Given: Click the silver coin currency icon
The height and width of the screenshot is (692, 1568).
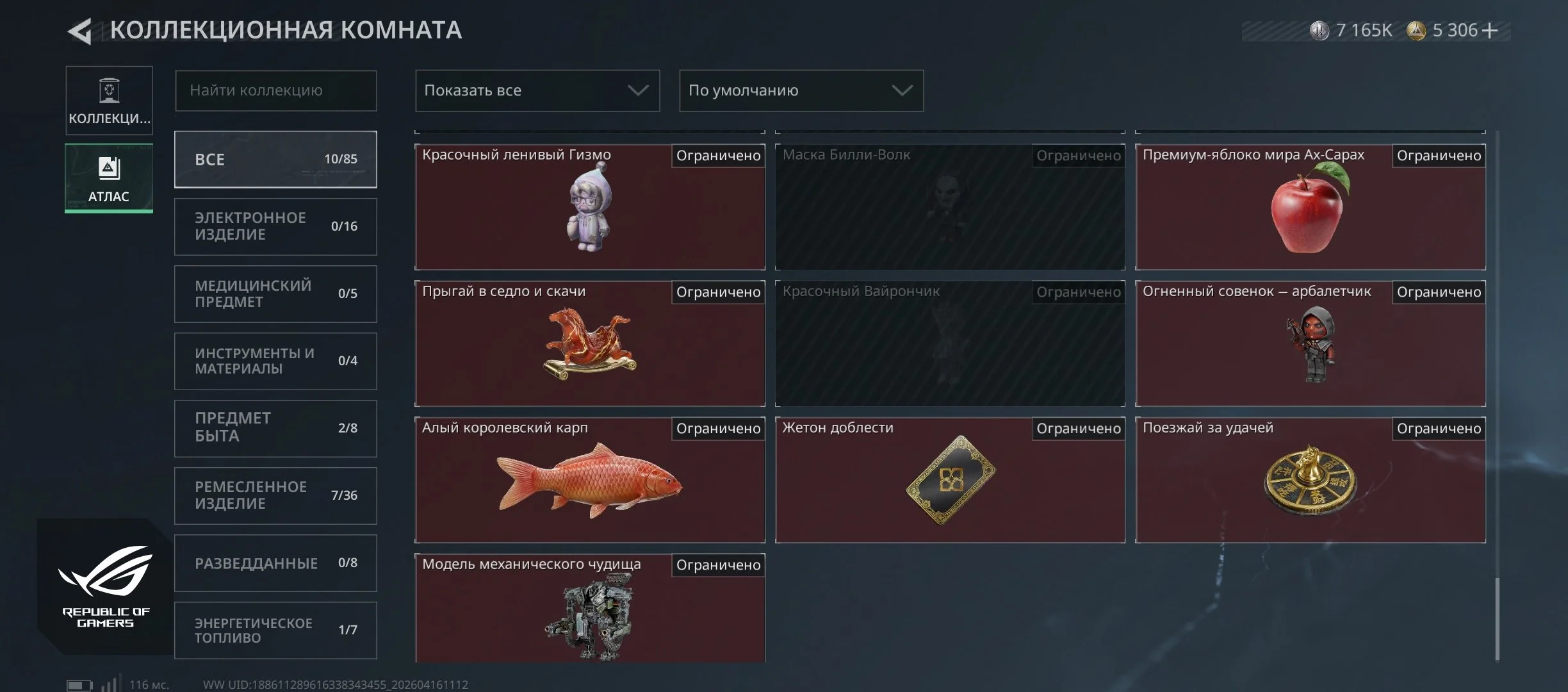Looking at the screenshot, I should coord(1319,30).
